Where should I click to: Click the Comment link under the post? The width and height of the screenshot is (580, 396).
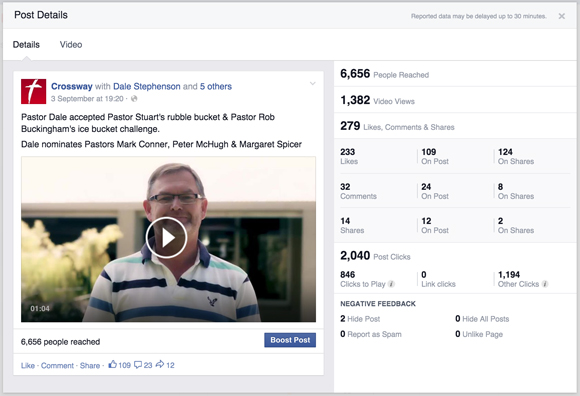pos(57,366)
